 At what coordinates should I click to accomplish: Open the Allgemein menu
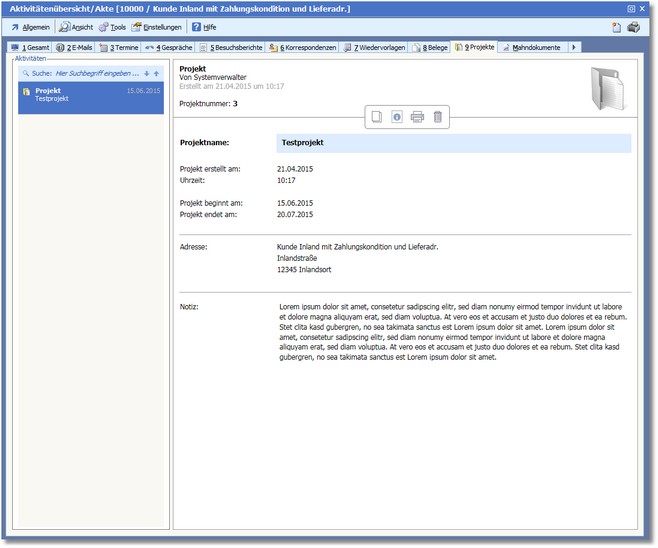click(x=30, y=27)
